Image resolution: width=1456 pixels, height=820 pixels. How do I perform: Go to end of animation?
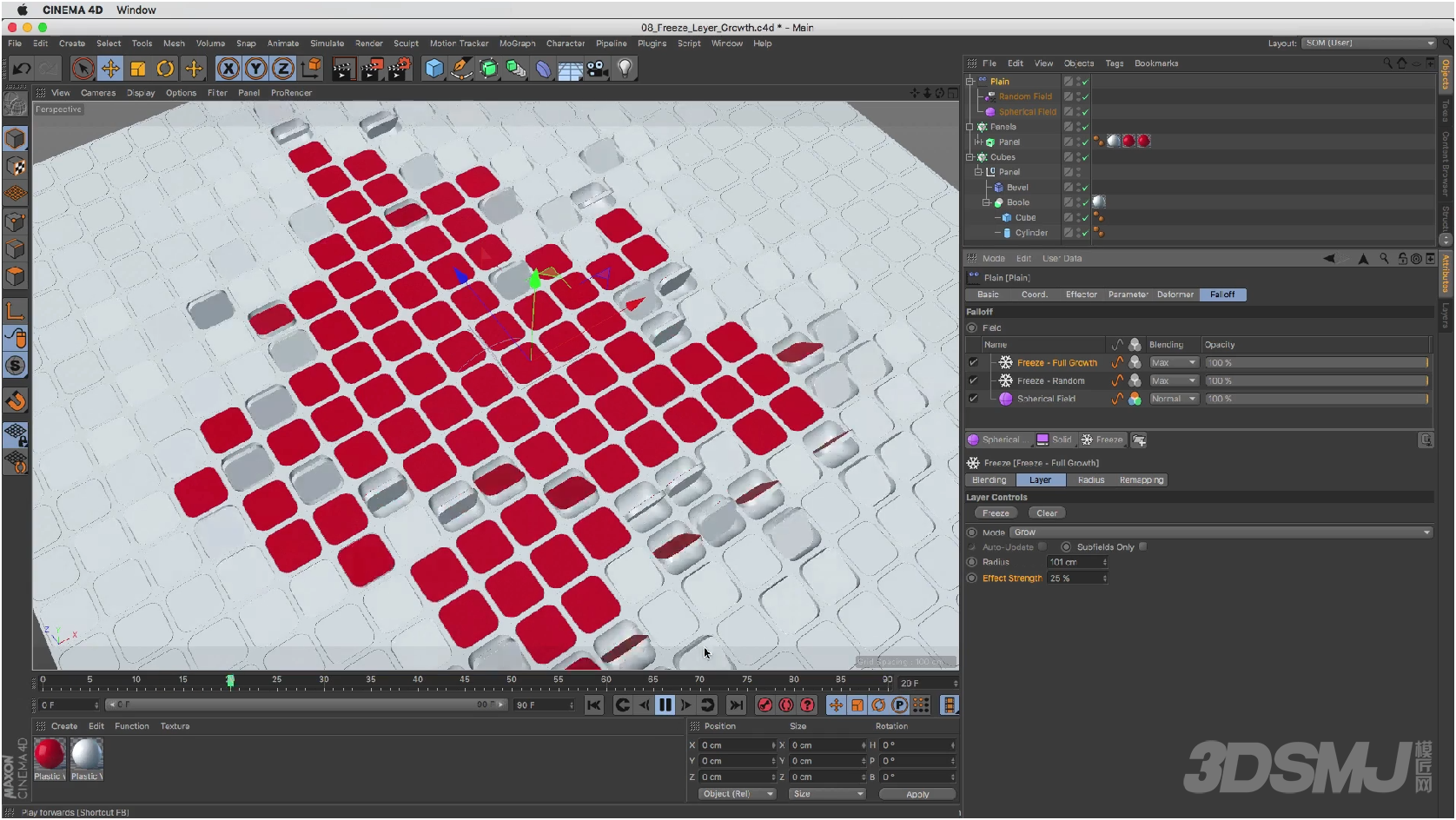coord(736,705)
